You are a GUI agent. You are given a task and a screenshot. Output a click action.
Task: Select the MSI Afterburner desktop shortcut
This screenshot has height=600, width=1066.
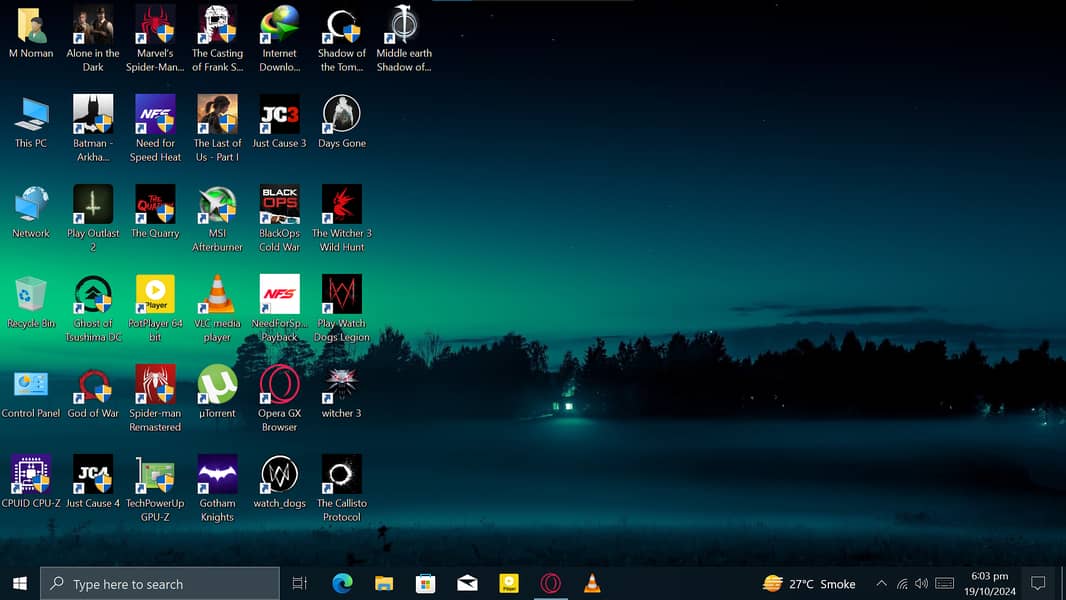[x=217, y=206]
